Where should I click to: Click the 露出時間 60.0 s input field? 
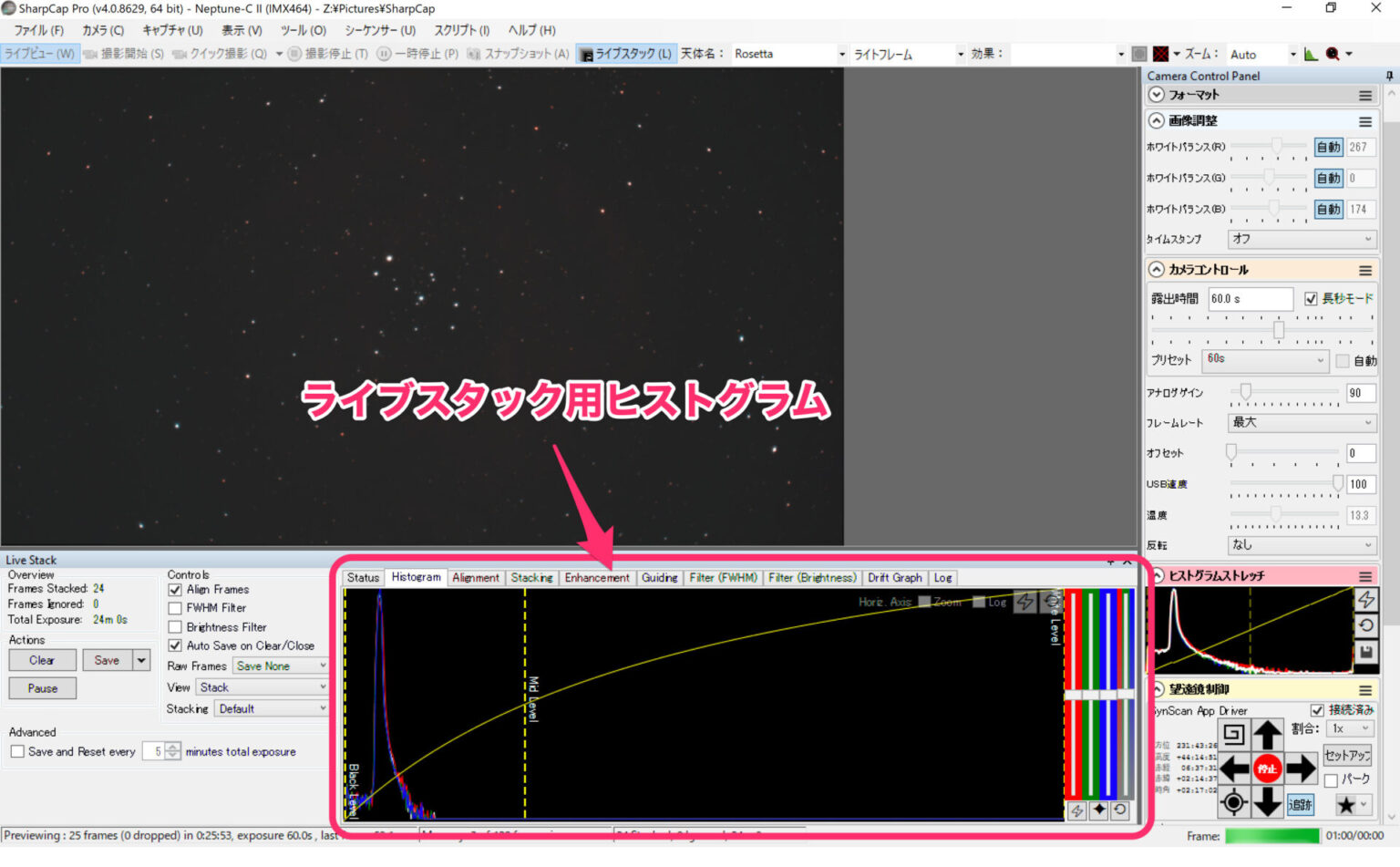click(1250, 299)
